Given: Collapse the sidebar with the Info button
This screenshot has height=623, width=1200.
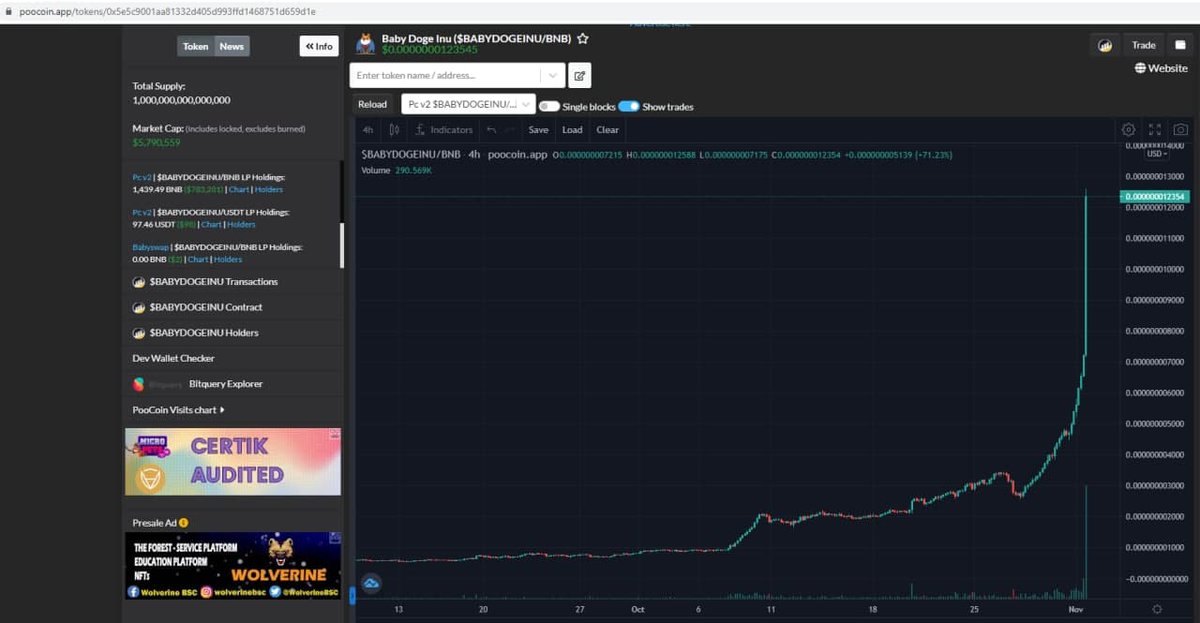Looking at the screenshot, I should (x=319, y=46).
